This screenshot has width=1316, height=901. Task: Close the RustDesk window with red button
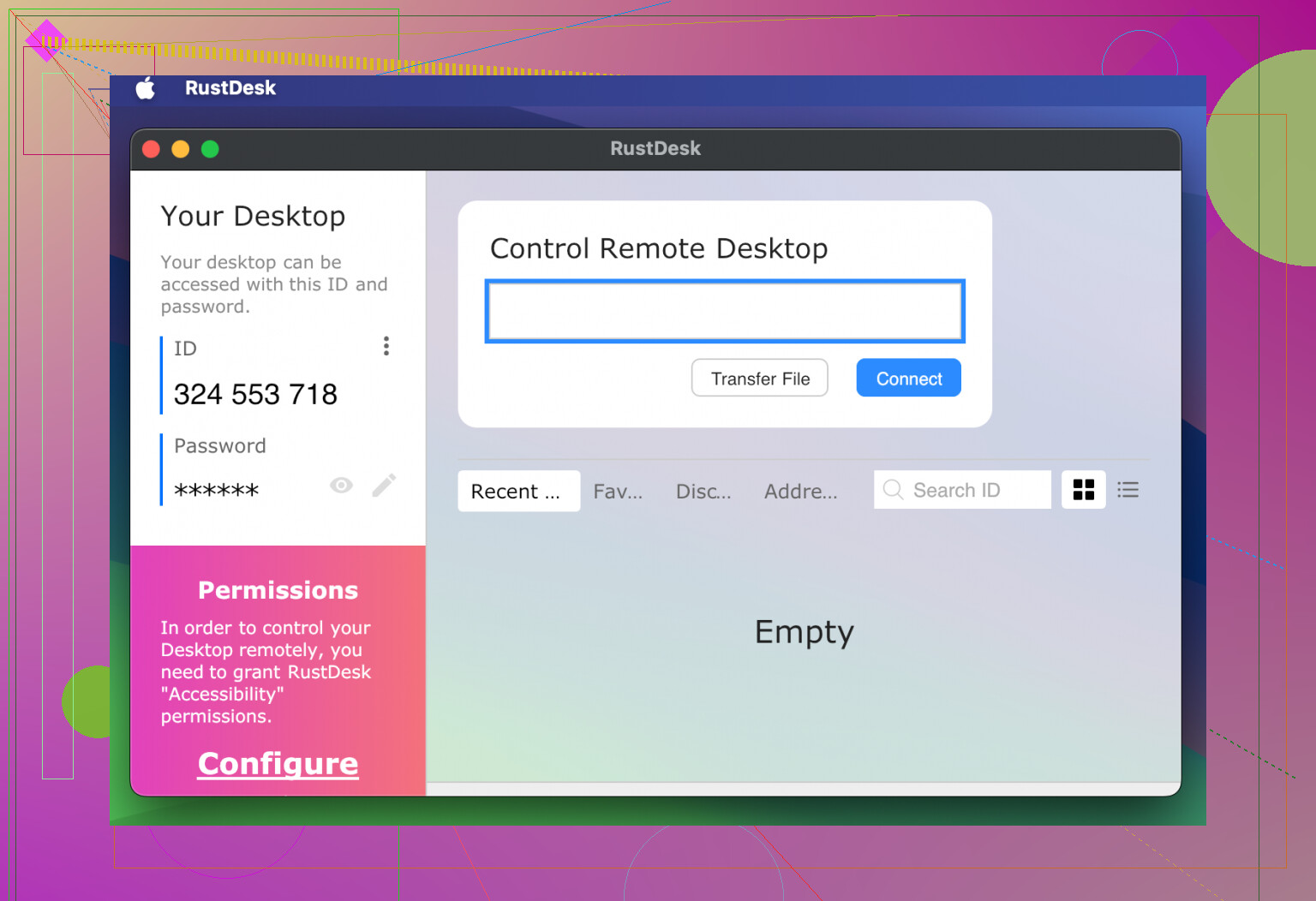[152, 149]
